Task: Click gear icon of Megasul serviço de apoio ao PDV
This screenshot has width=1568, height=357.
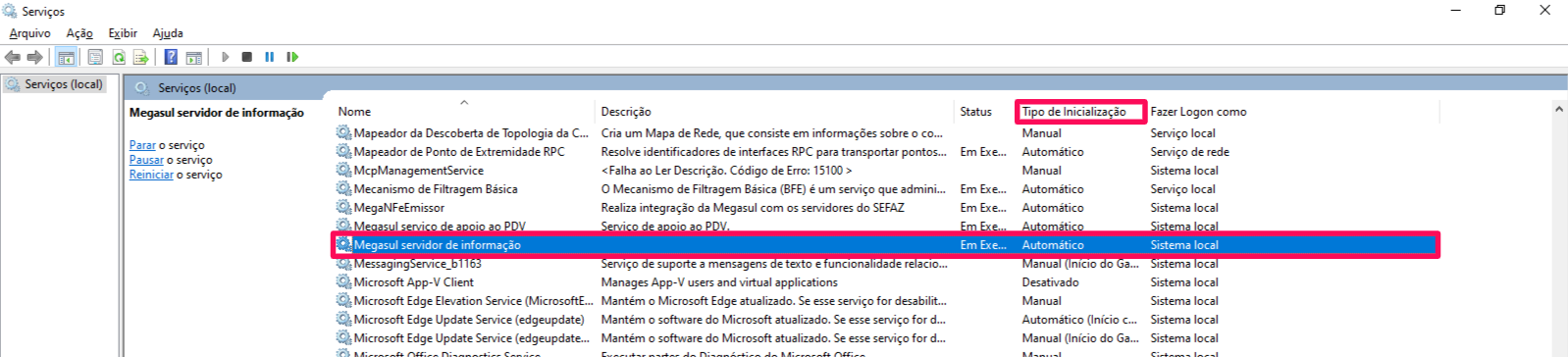Action: [343, 226]
